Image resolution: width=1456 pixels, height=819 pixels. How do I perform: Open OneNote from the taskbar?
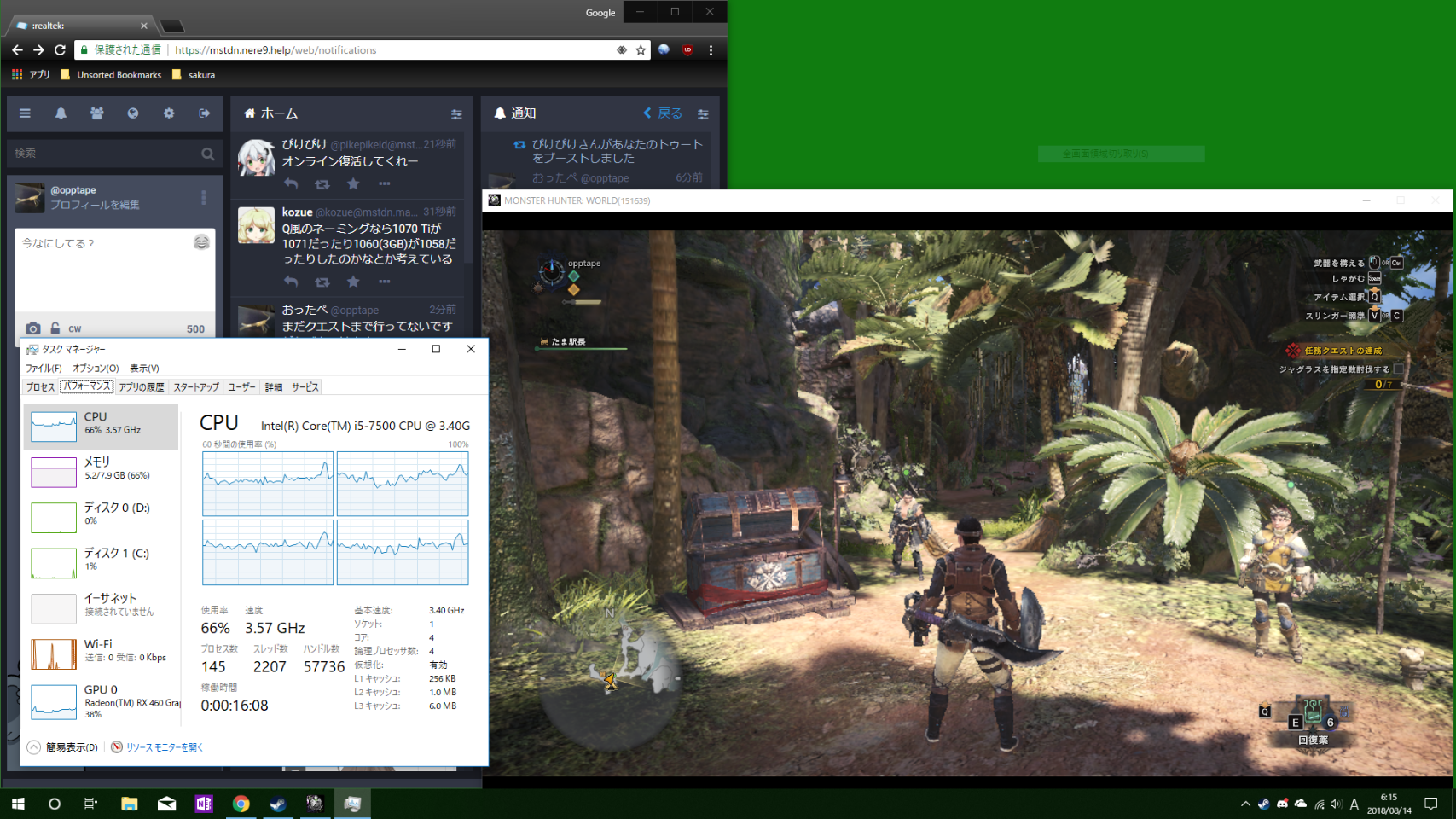(x=204, y=804)
